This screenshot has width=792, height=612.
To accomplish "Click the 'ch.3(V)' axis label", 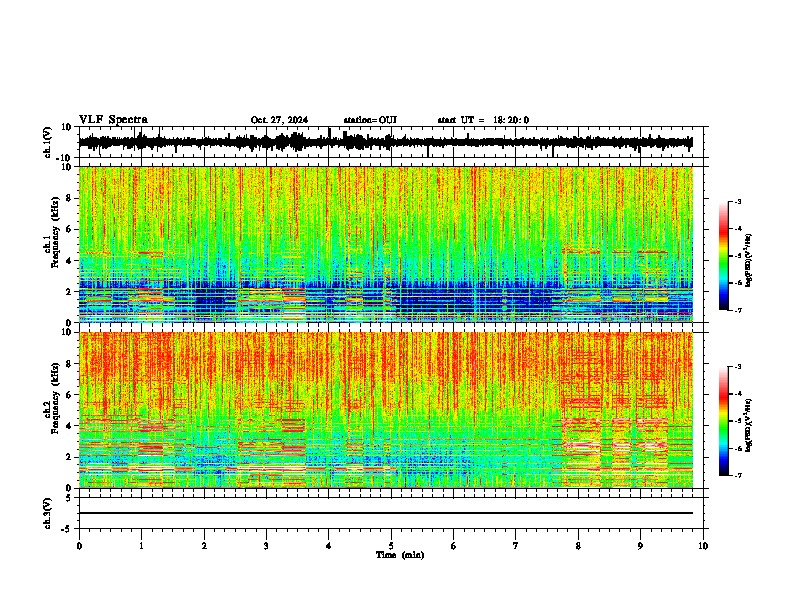I will coord(47,513).
